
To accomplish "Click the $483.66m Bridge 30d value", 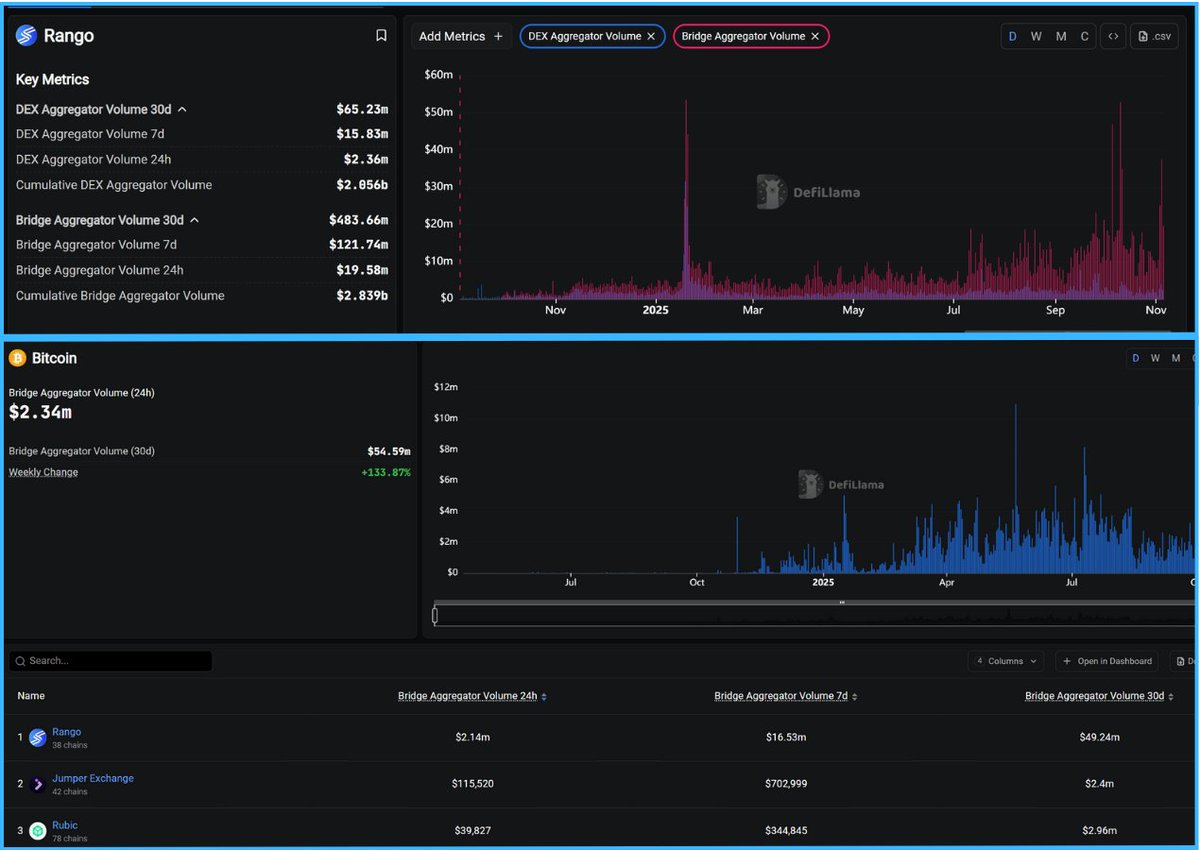I will pos(358,220).
